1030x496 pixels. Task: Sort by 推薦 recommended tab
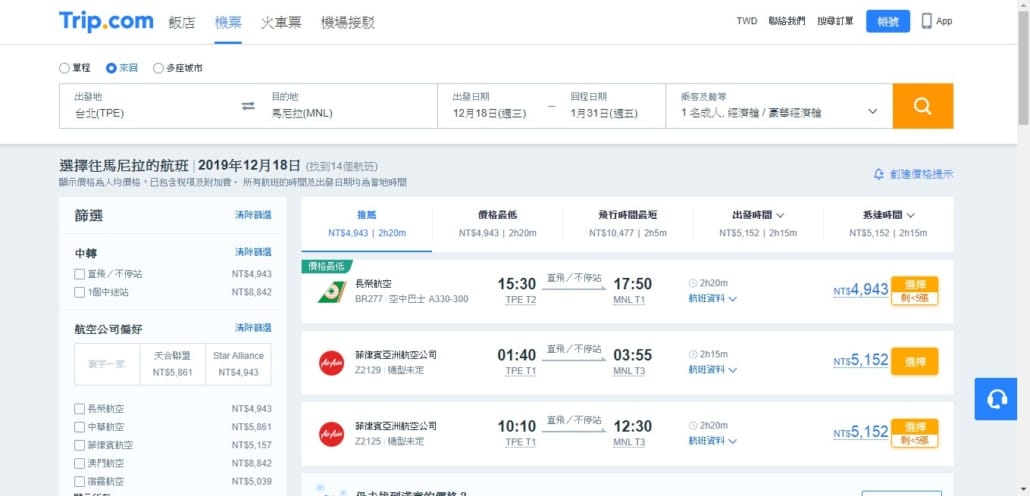tap(367, 223)
